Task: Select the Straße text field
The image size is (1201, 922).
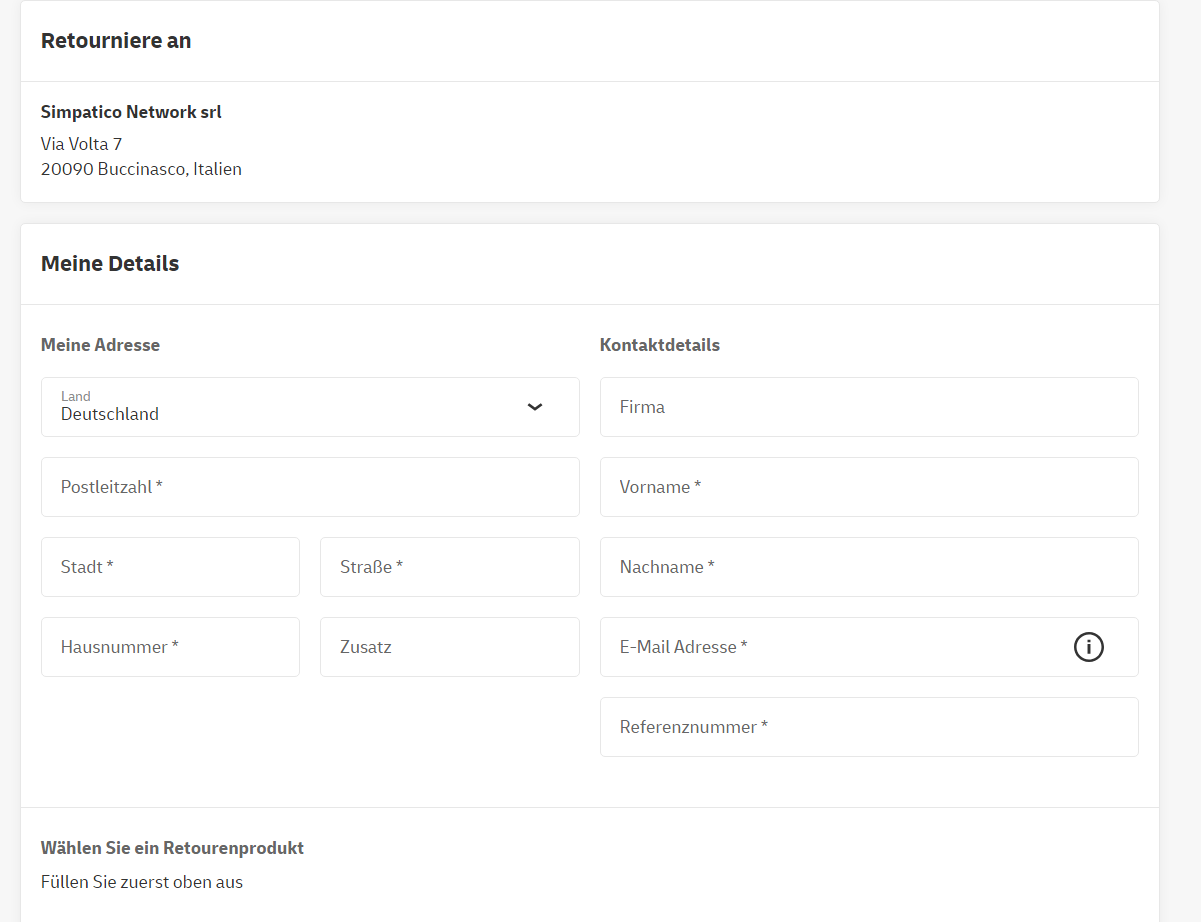Action: pos(449,567)
